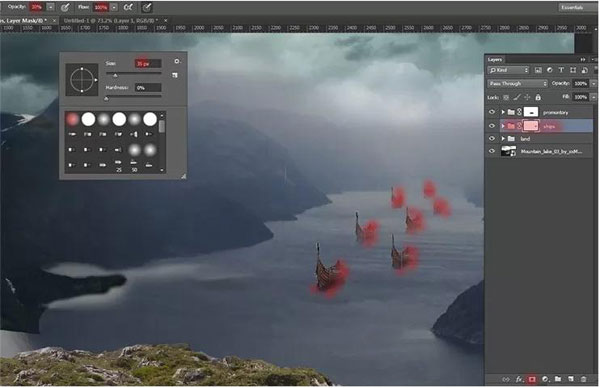
Task: Hide the Mountain_lake layer
Action: tap(492, 151)
